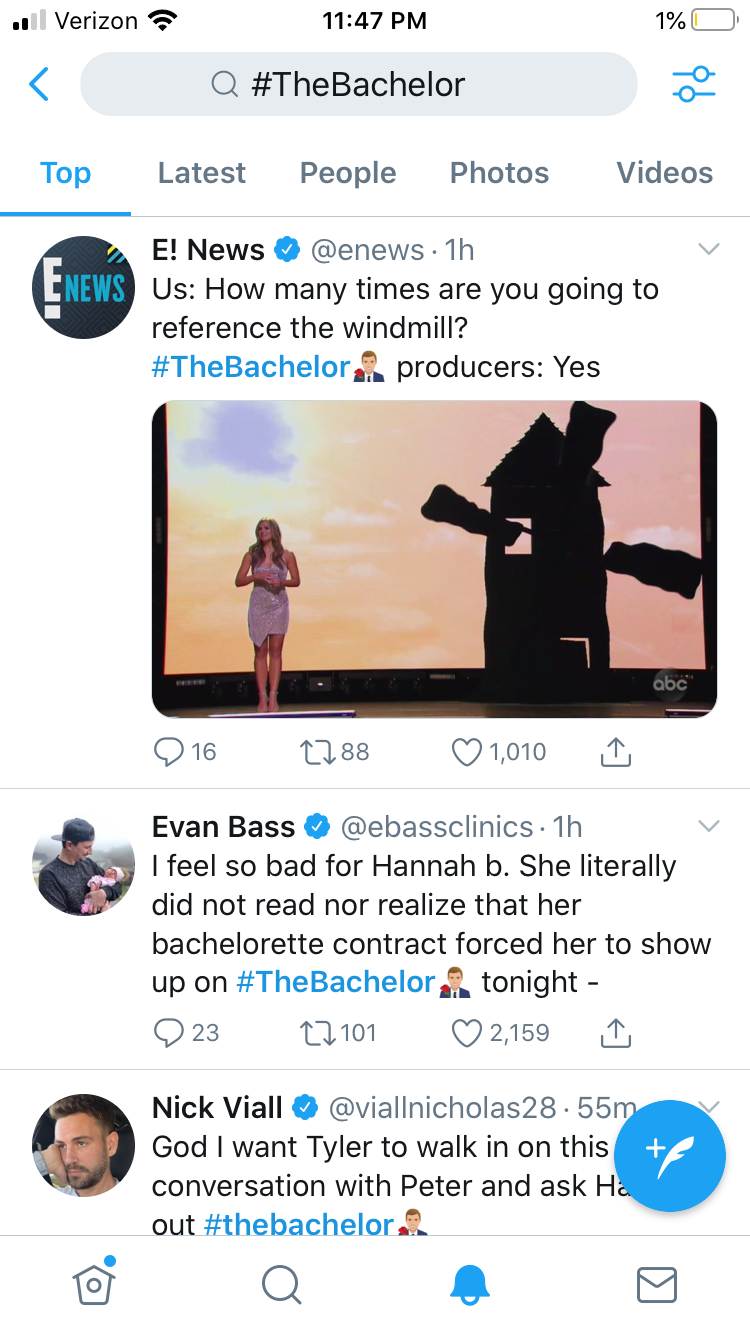The height and width of the screenshot is (1334, 750).
Task: Compose a new tweet
Action: [669, 1155]
